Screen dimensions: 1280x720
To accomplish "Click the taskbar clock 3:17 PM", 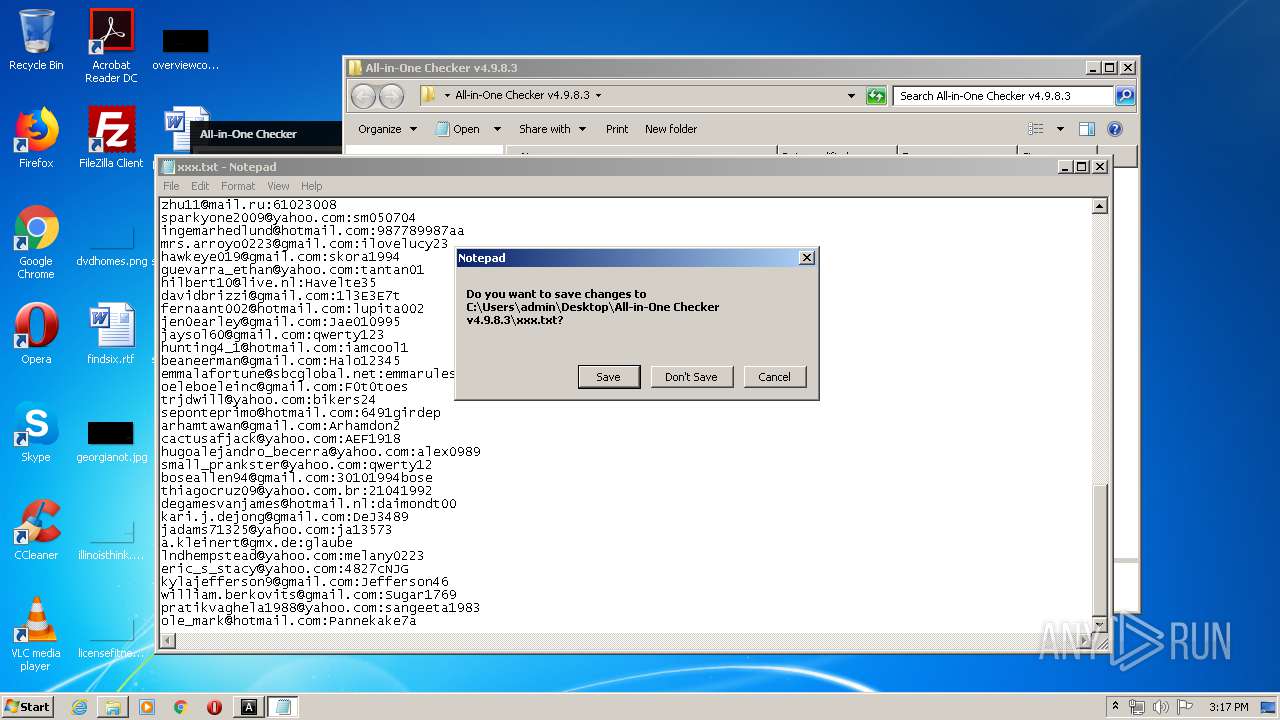I will click(1228, 707).
